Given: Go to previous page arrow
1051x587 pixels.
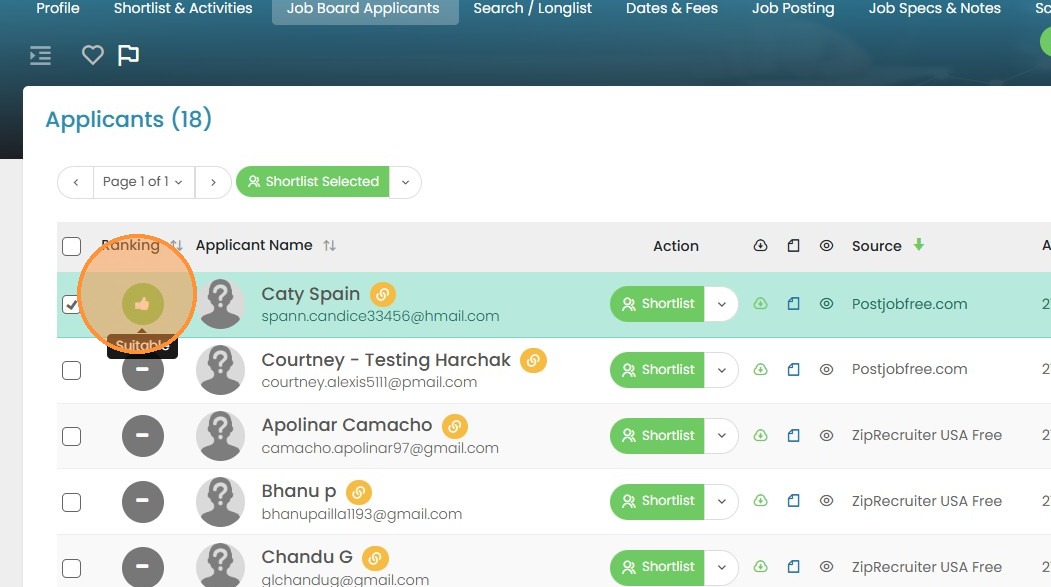Looking at the screenshot, I should [76, 182].
